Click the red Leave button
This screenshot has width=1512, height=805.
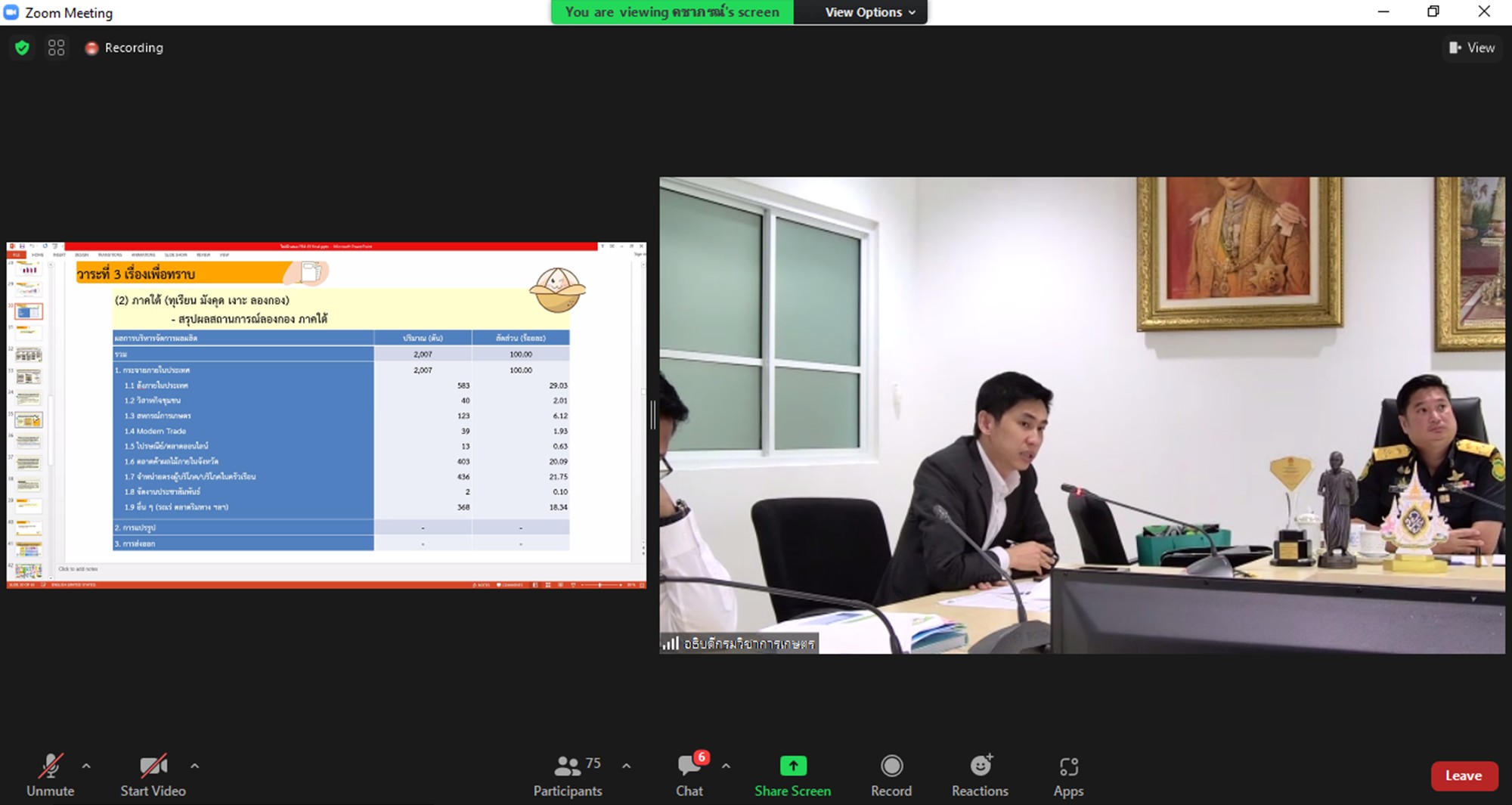point(1464,776)
